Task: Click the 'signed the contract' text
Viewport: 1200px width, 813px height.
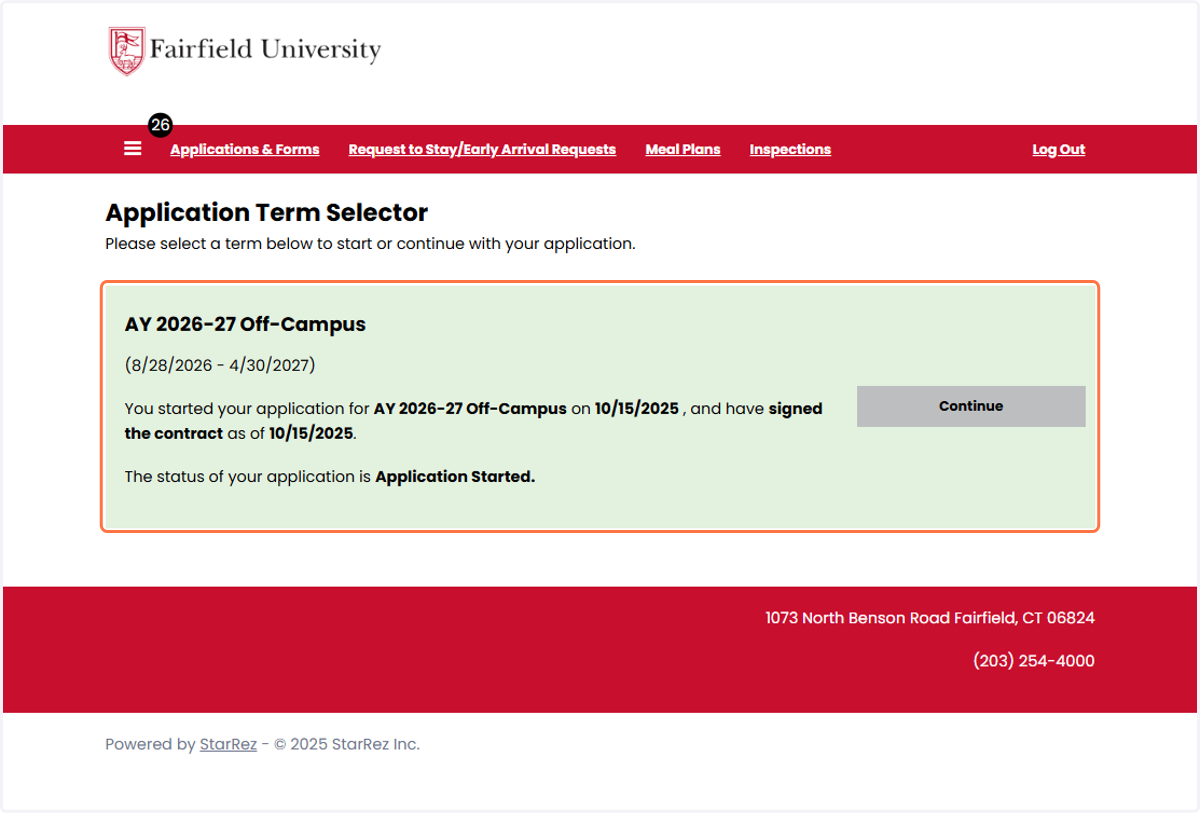Action: [473, 421]
